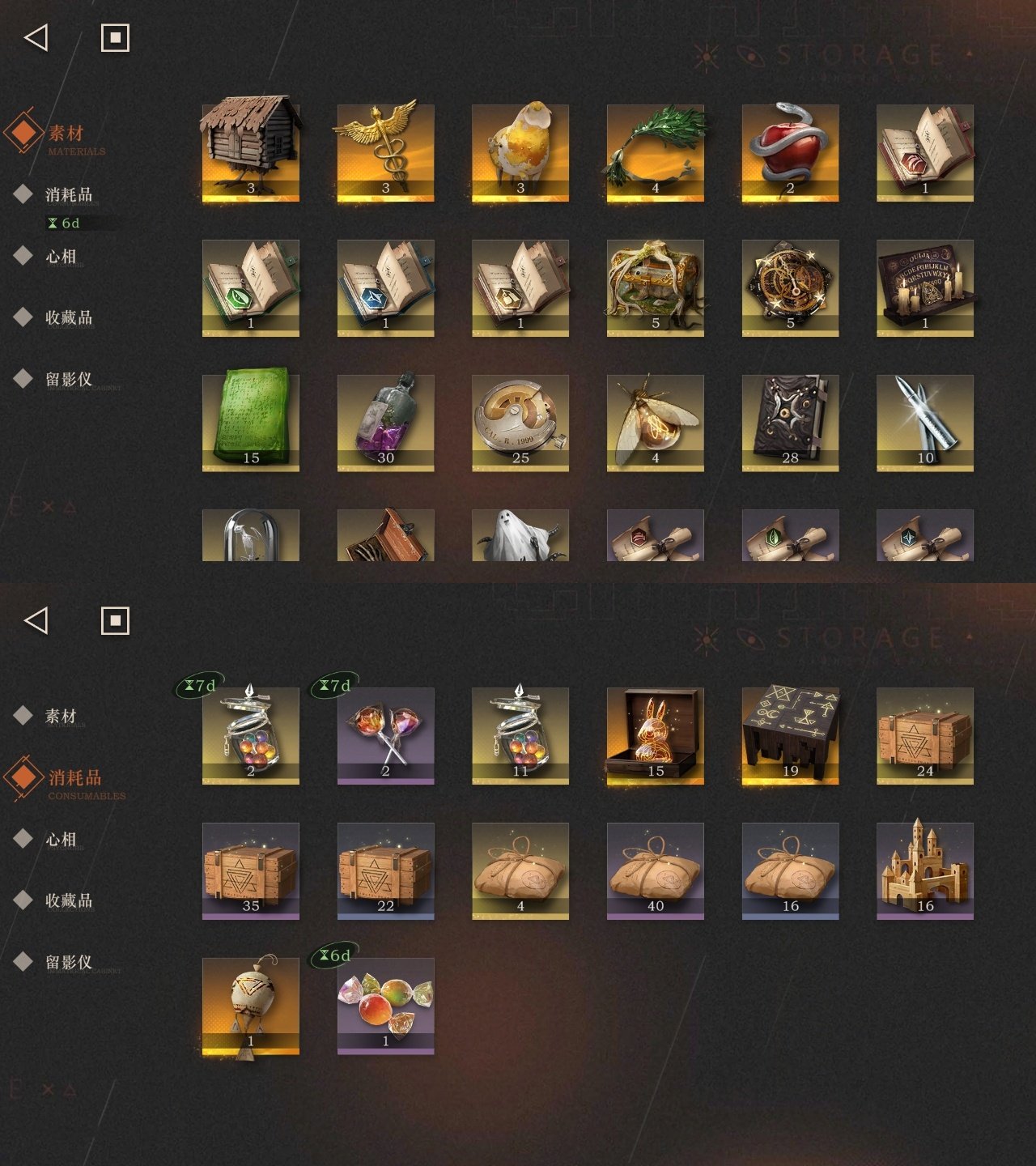This screenshot has width=1036, height=1166.
Task: Select the golden rabbit box with count 15
Action: click(656, 735)
